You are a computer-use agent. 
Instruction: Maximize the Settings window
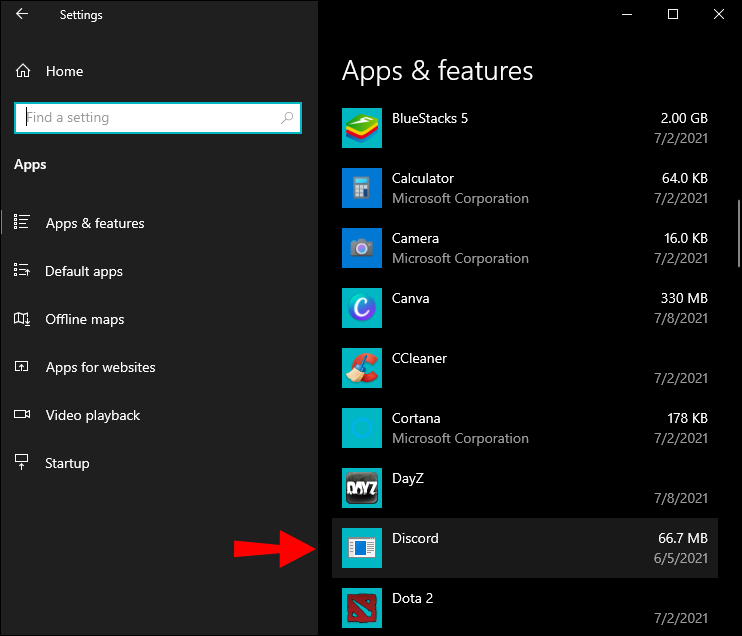pos(672,14)
